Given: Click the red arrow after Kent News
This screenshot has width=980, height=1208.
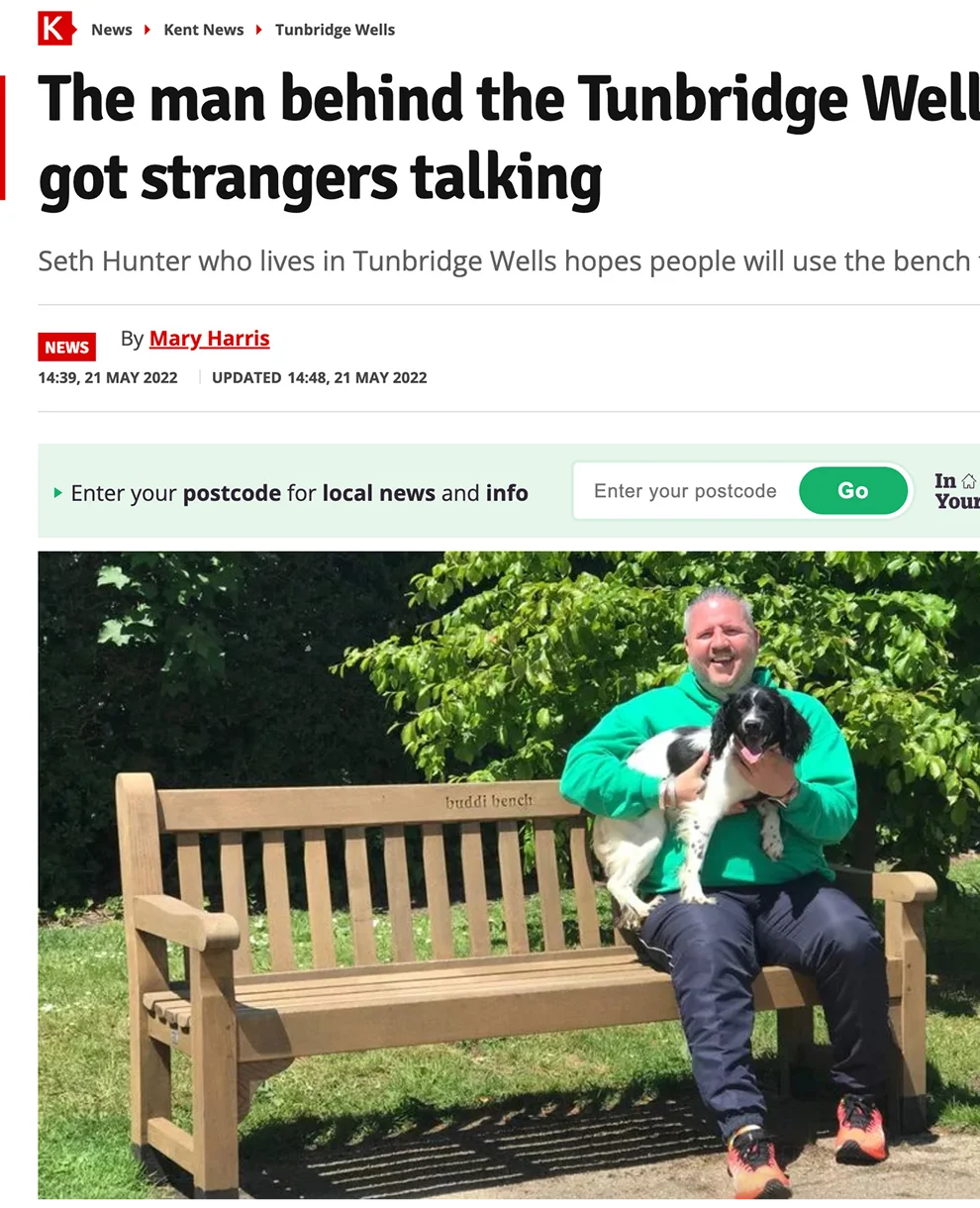Looking at the screenshot, I should click(x=259, y=30).
